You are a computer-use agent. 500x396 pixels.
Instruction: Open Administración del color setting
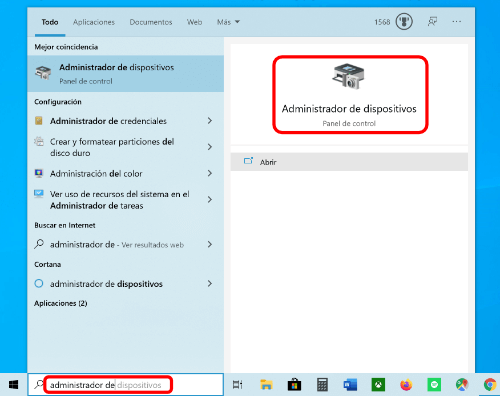(x=126, y=173)
